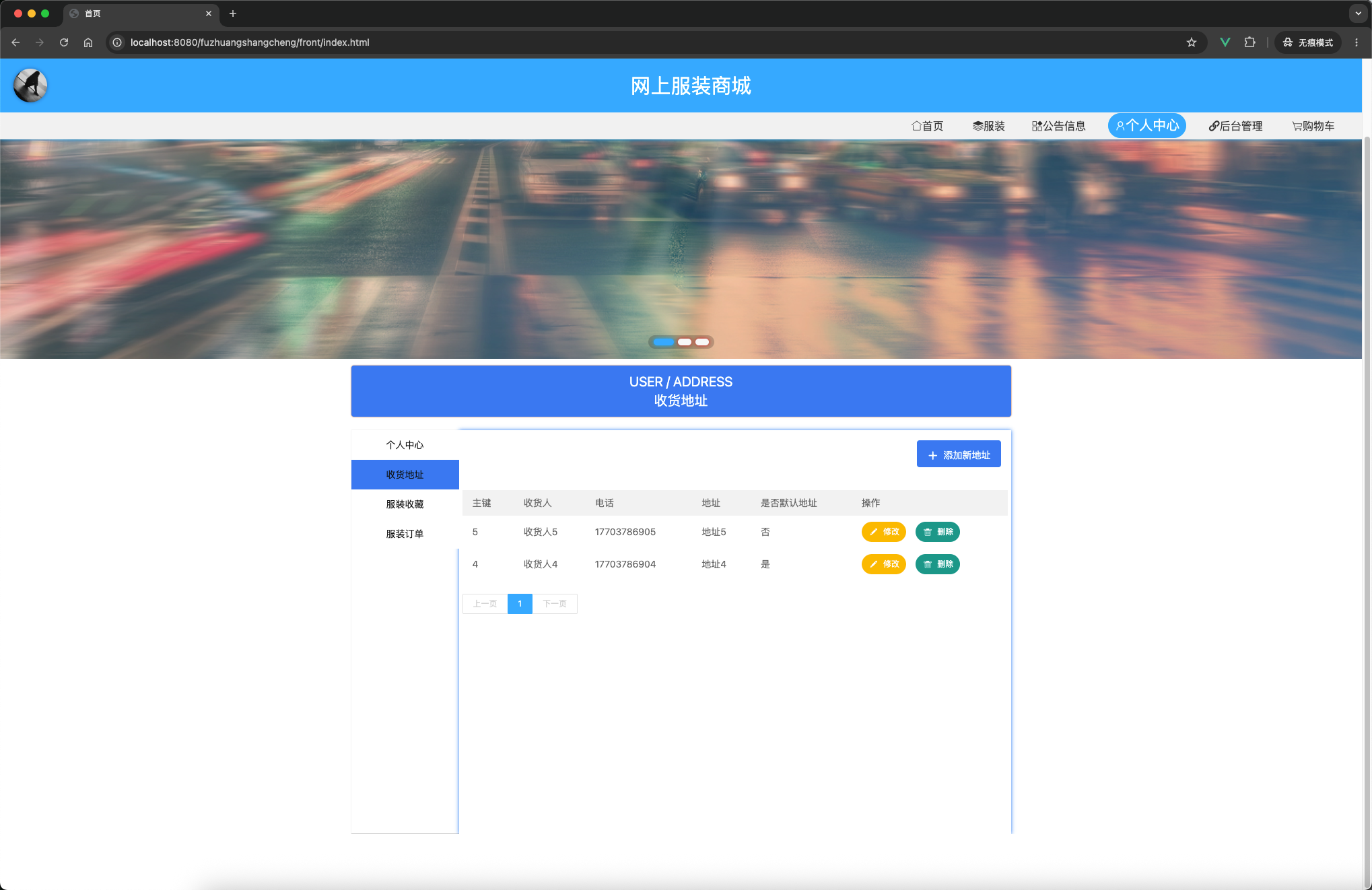The width and height of the screenshot is (1372, 890).
Task: Click the 收货人5 cell
Action: [541, 532]
